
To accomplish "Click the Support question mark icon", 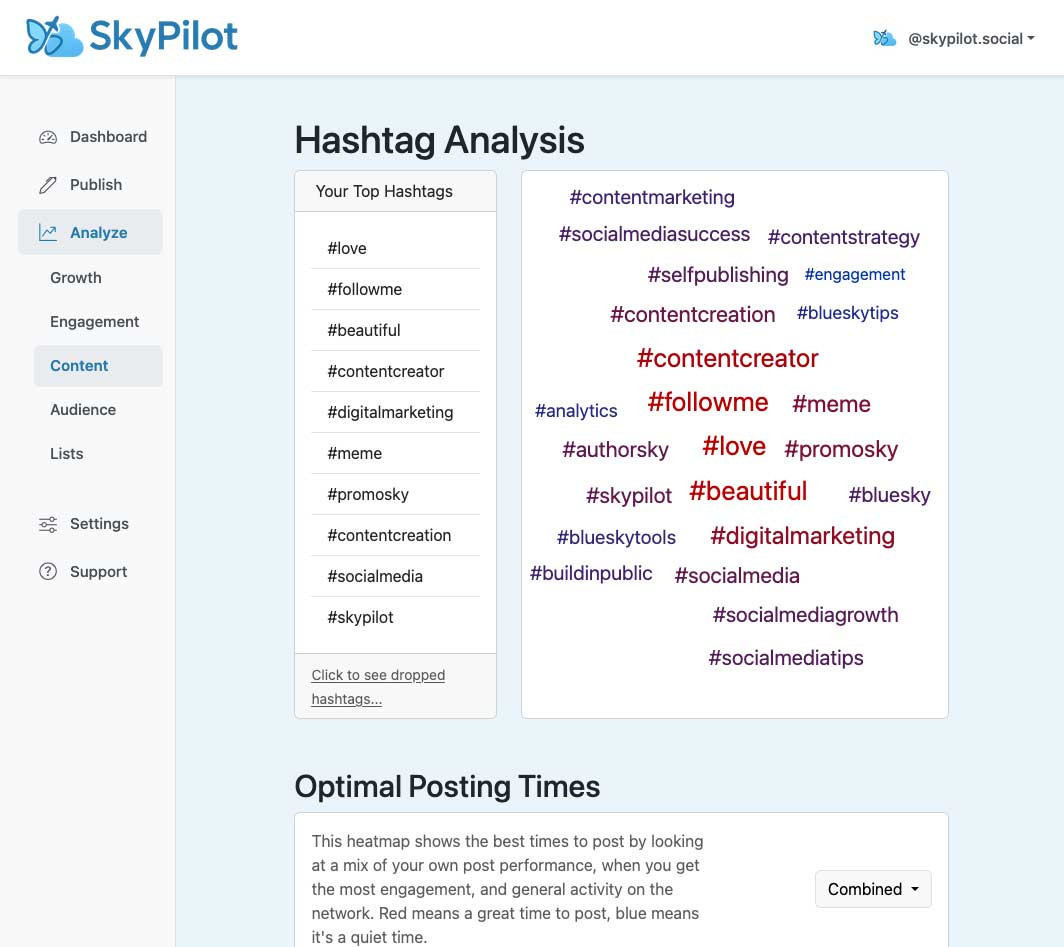I will (48, 572).
